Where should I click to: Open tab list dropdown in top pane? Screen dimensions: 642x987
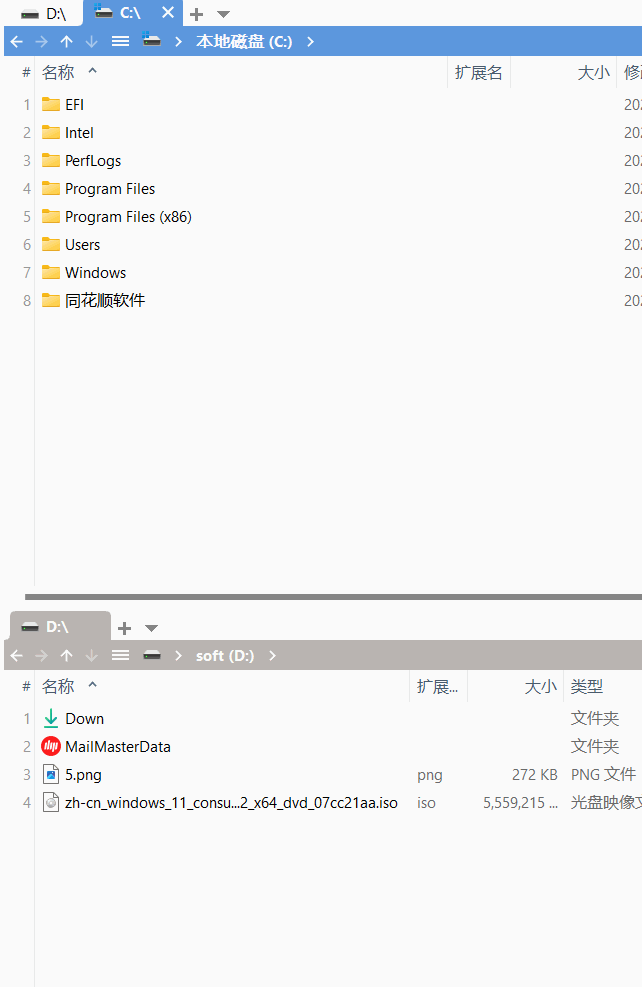[223, 14]
